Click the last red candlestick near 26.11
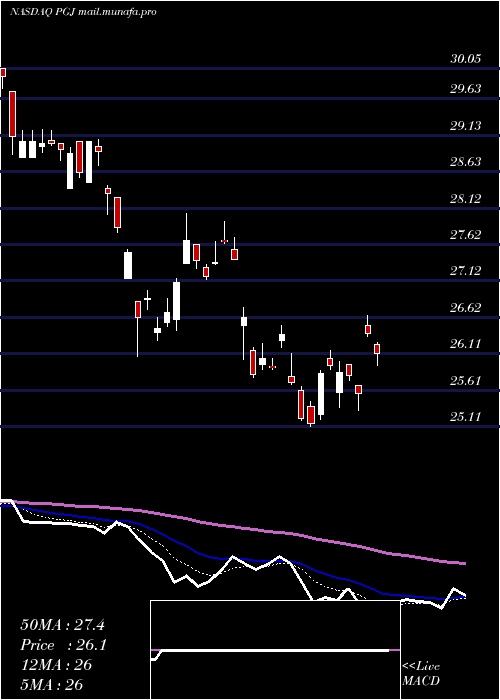 [377, 349]
